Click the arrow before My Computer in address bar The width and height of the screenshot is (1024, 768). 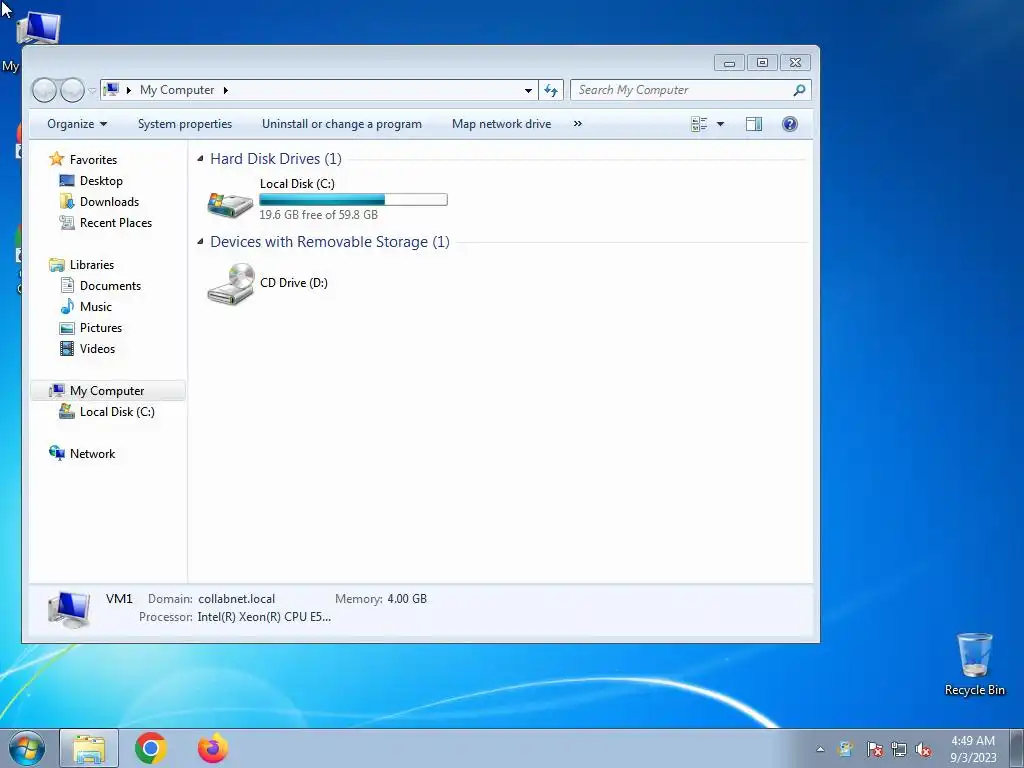pyautogui.click(x=129, y=90)
